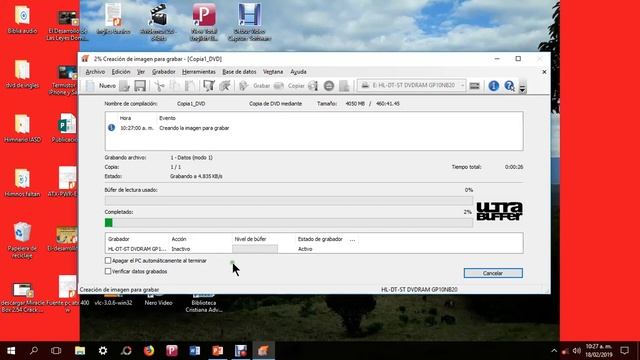Viewport: 640px width, 360px height.
Task: Click the Estado de grabador column header
Action: [x=320, y=239]
